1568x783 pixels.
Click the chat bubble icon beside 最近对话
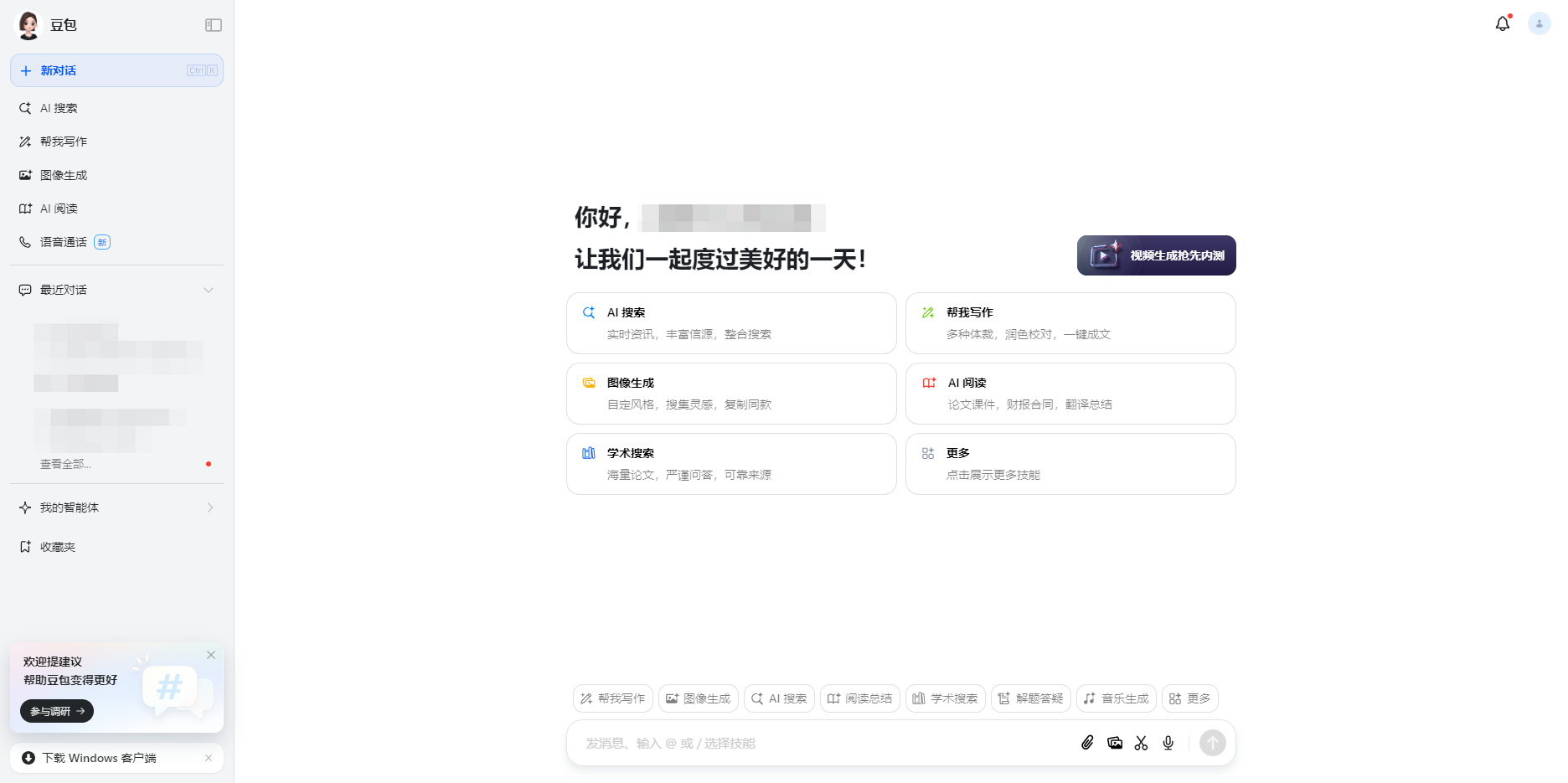[x=25, y=290]
